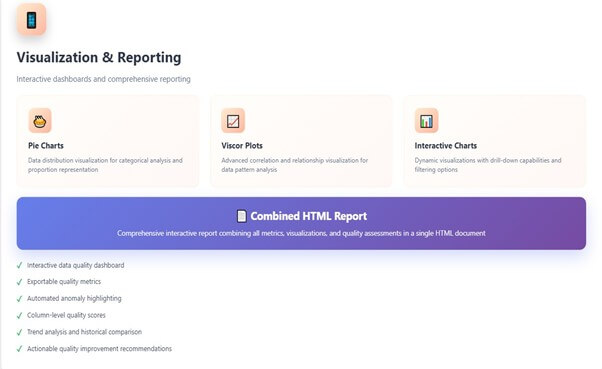The image size is (602, 369).
Task: Click checkmark beside Trend analysis and historical comparison
Action: (x=20, y=332)
